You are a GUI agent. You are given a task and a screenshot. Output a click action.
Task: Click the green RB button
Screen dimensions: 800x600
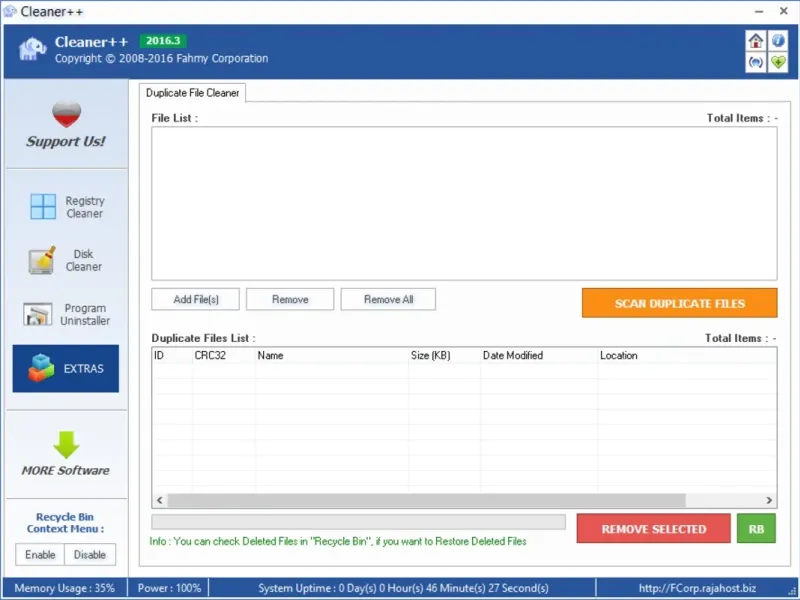point(756,529)
